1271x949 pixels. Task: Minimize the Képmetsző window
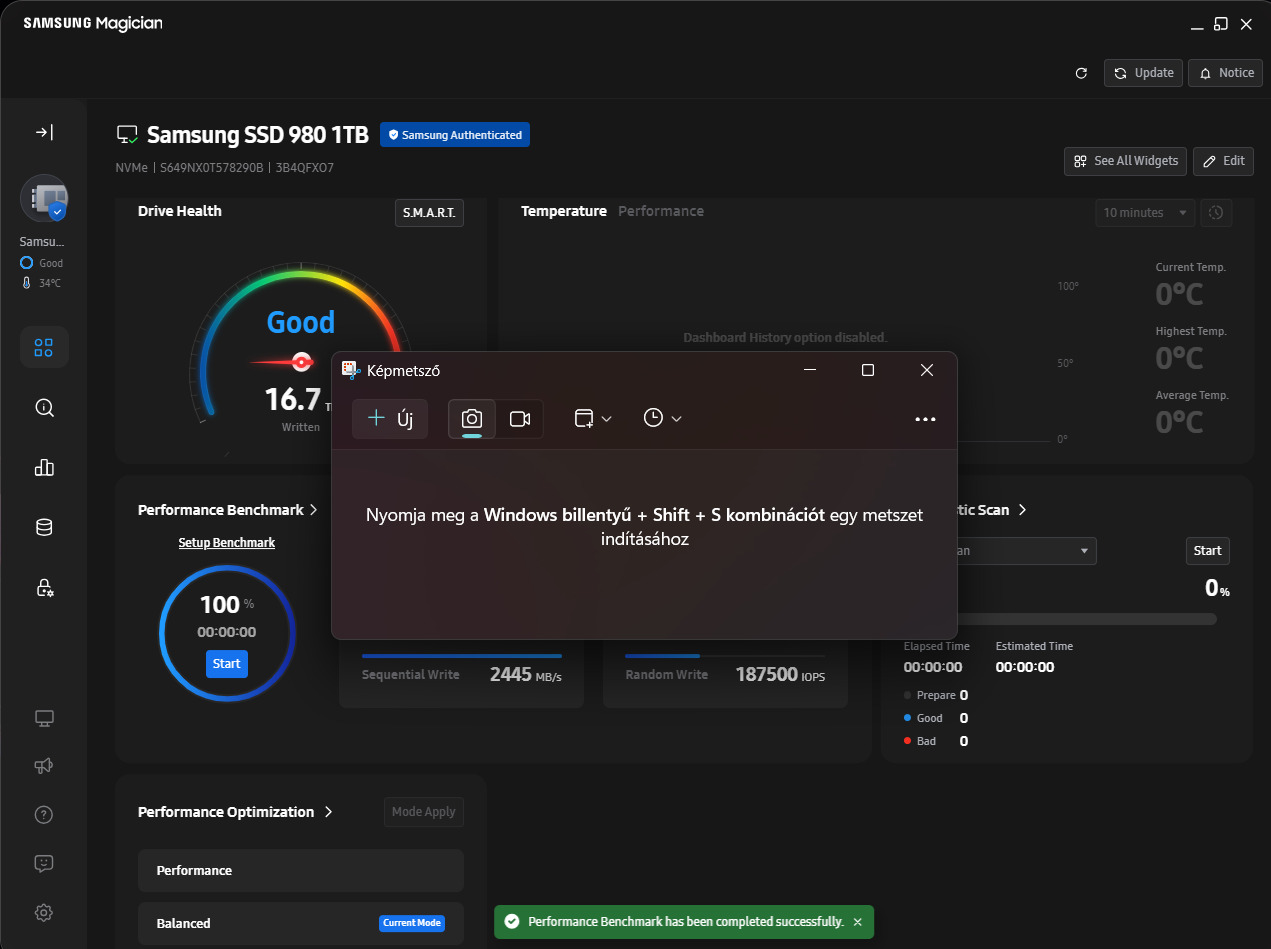coord(810,370)
